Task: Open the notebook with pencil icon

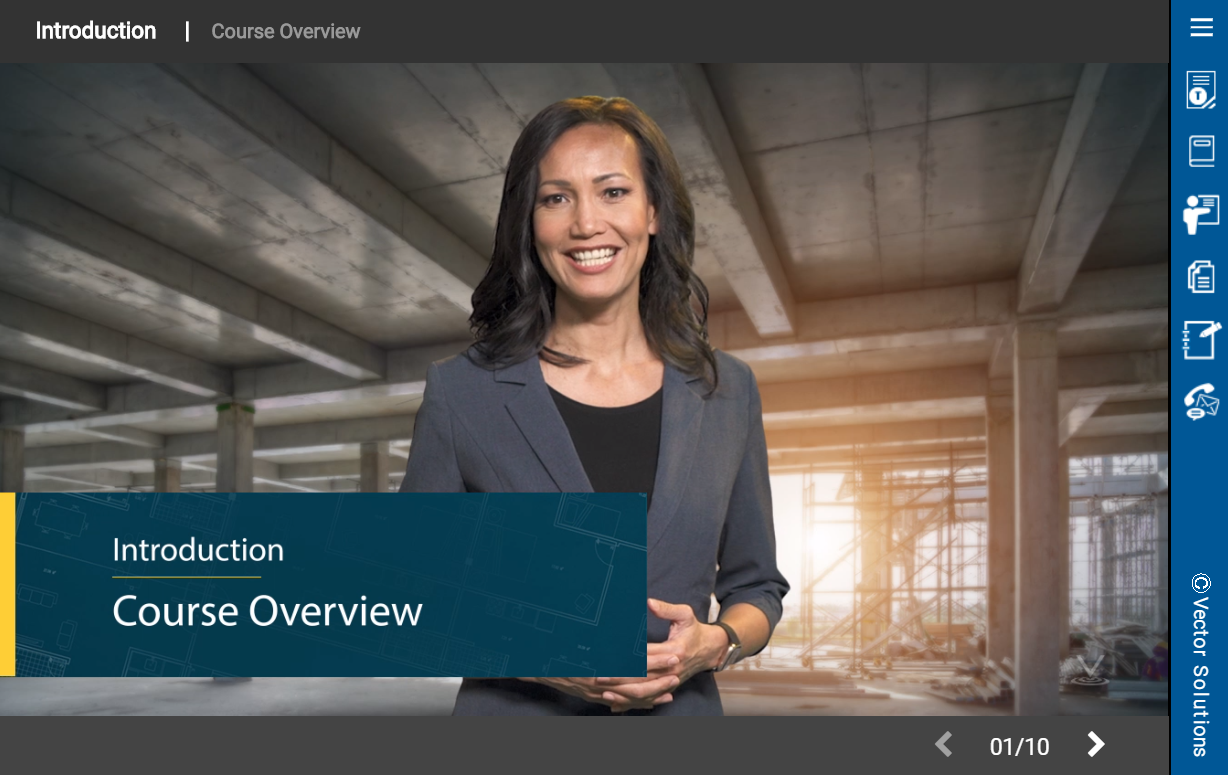Action: [x=1201, y=339]
